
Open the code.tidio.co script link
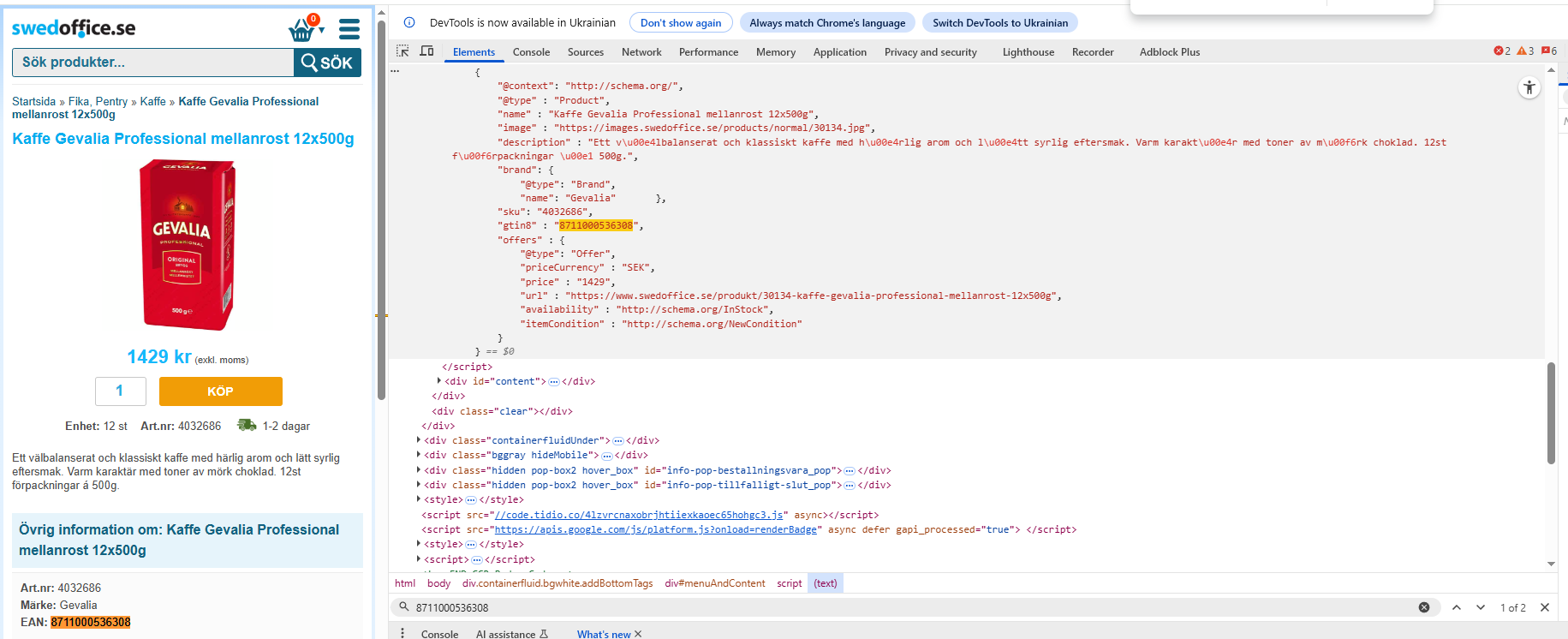(x=639, y=515)
